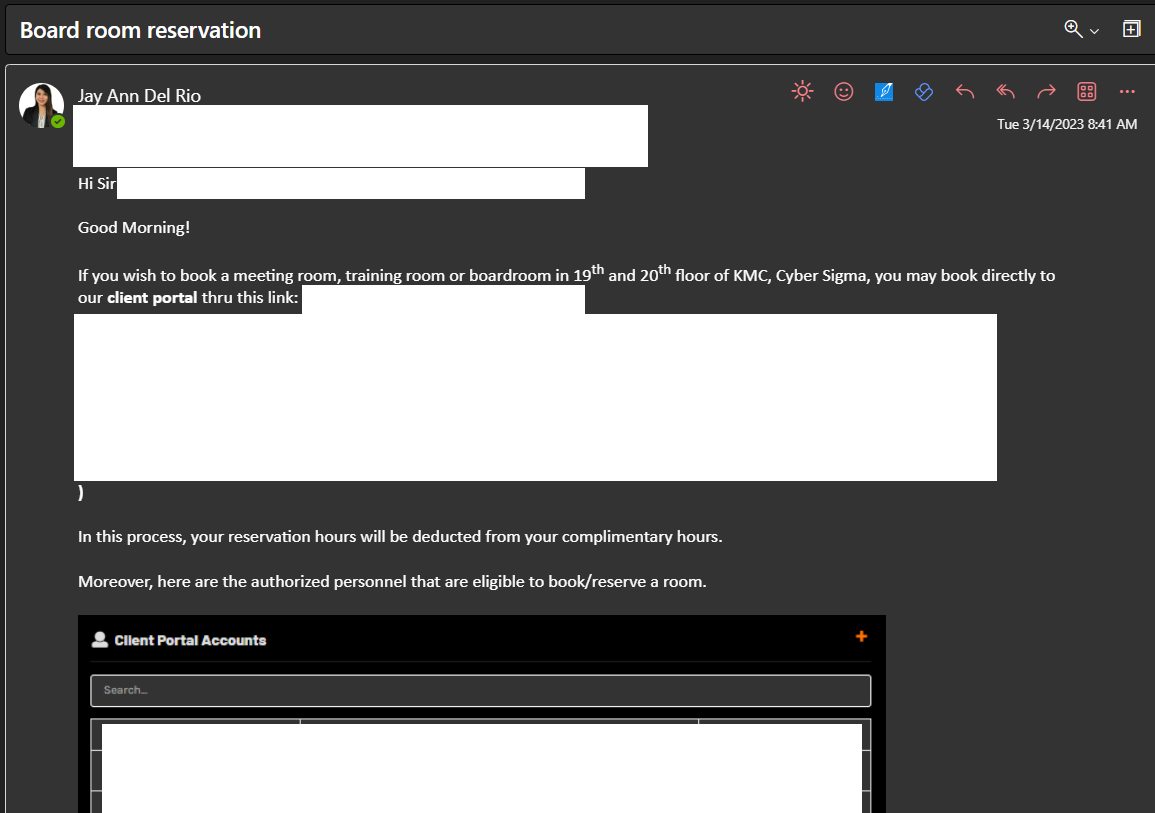Click the orange plus in Client Portal Accounts
The width and height of the screenshot is (1155, 813).
click(x=861, y=636)
